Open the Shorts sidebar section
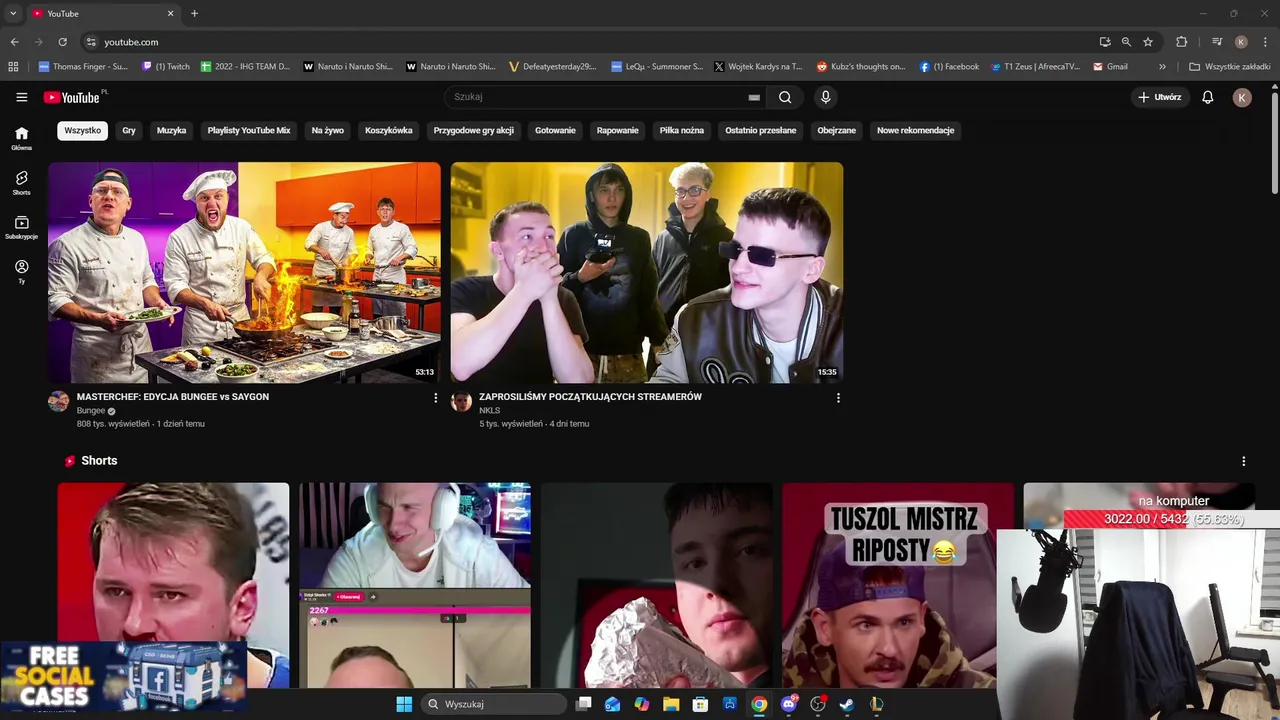 pyautogui.click(x=21, y=182)
